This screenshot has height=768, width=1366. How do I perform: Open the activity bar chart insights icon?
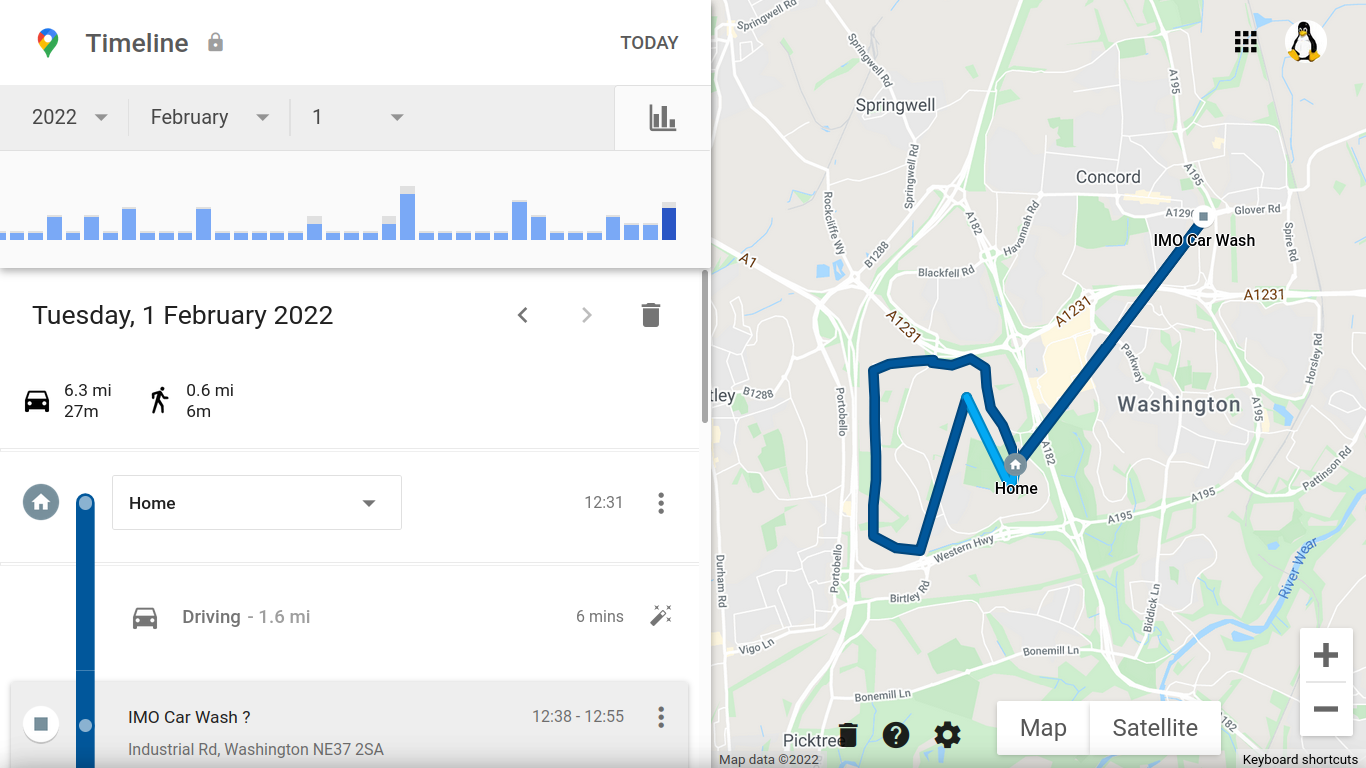(x=662, y=118)
